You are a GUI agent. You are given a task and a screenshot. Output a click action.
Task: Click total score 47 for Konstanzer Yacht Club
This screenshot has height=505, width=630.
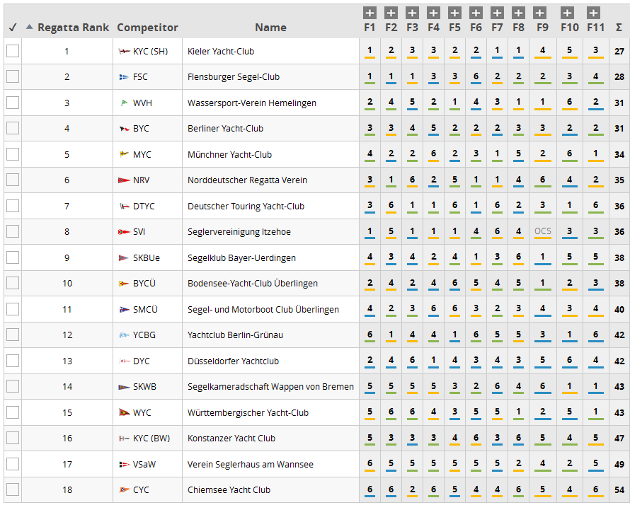pos(619,438)
